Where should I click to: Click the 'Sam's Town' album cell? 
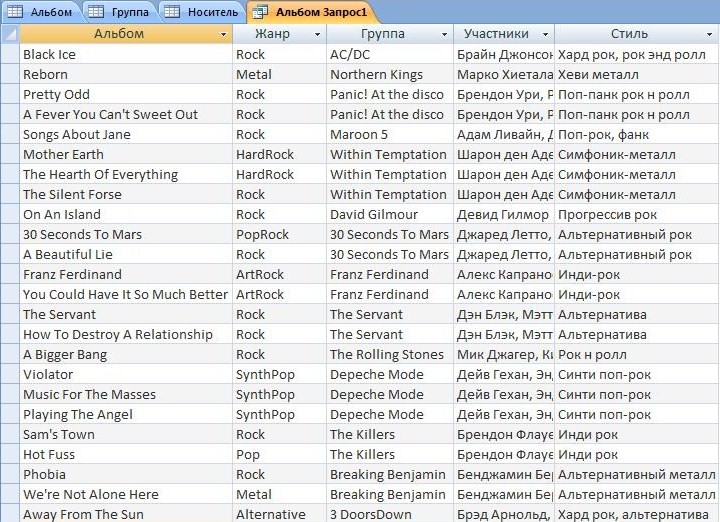click(126, 434)
